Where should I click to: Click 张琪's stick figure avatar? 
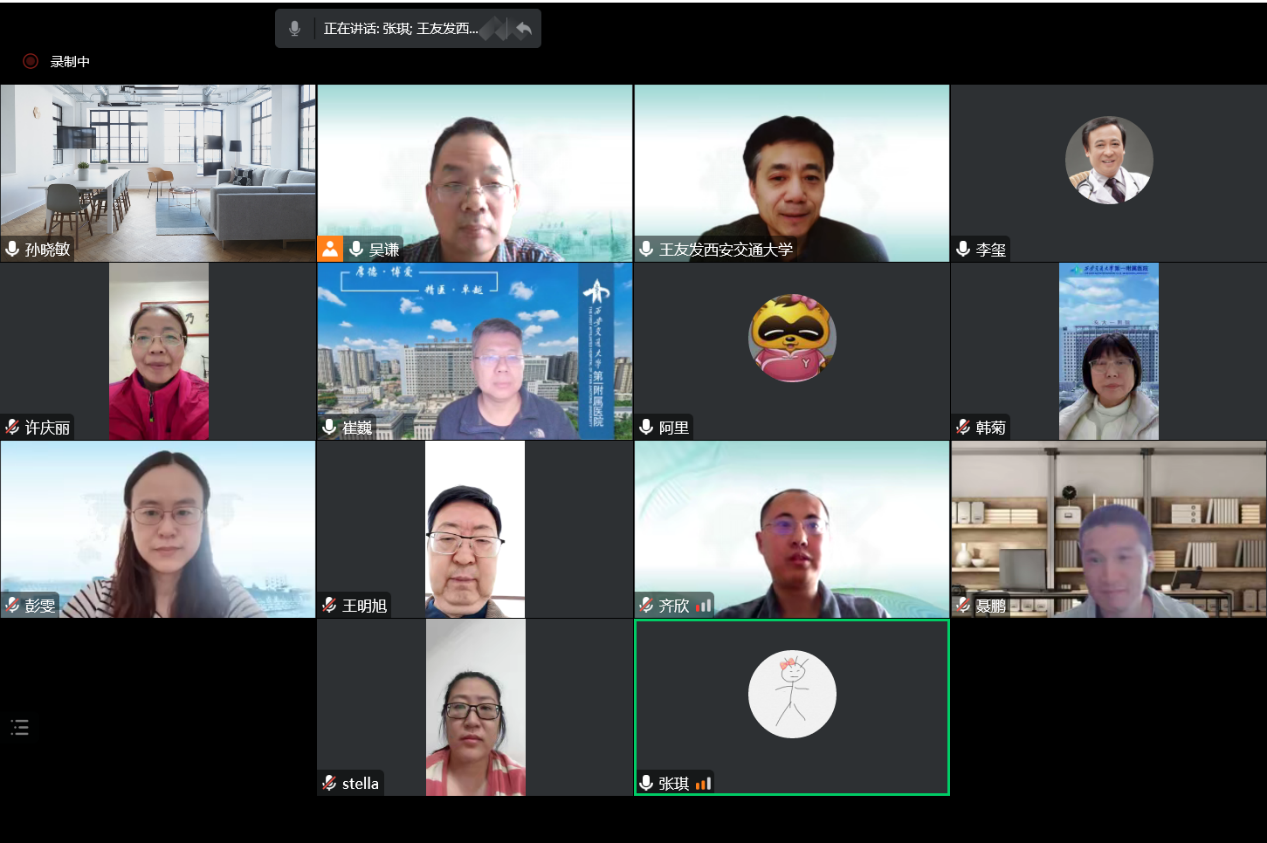coord(792,694)
